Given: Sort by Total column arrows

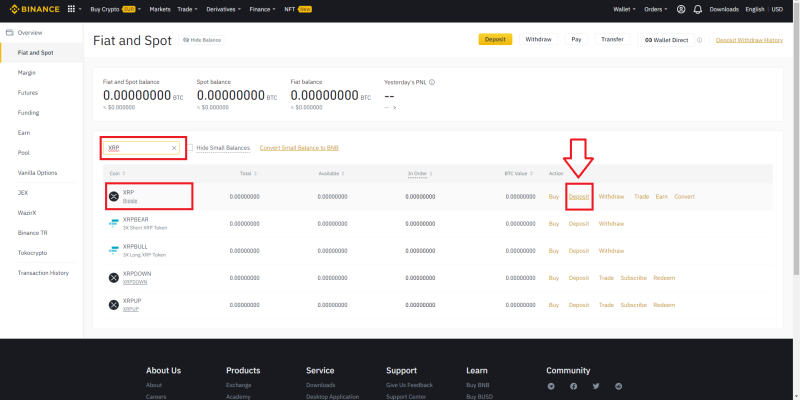Looking at the screenshot, I should click(x=256, y=173).
